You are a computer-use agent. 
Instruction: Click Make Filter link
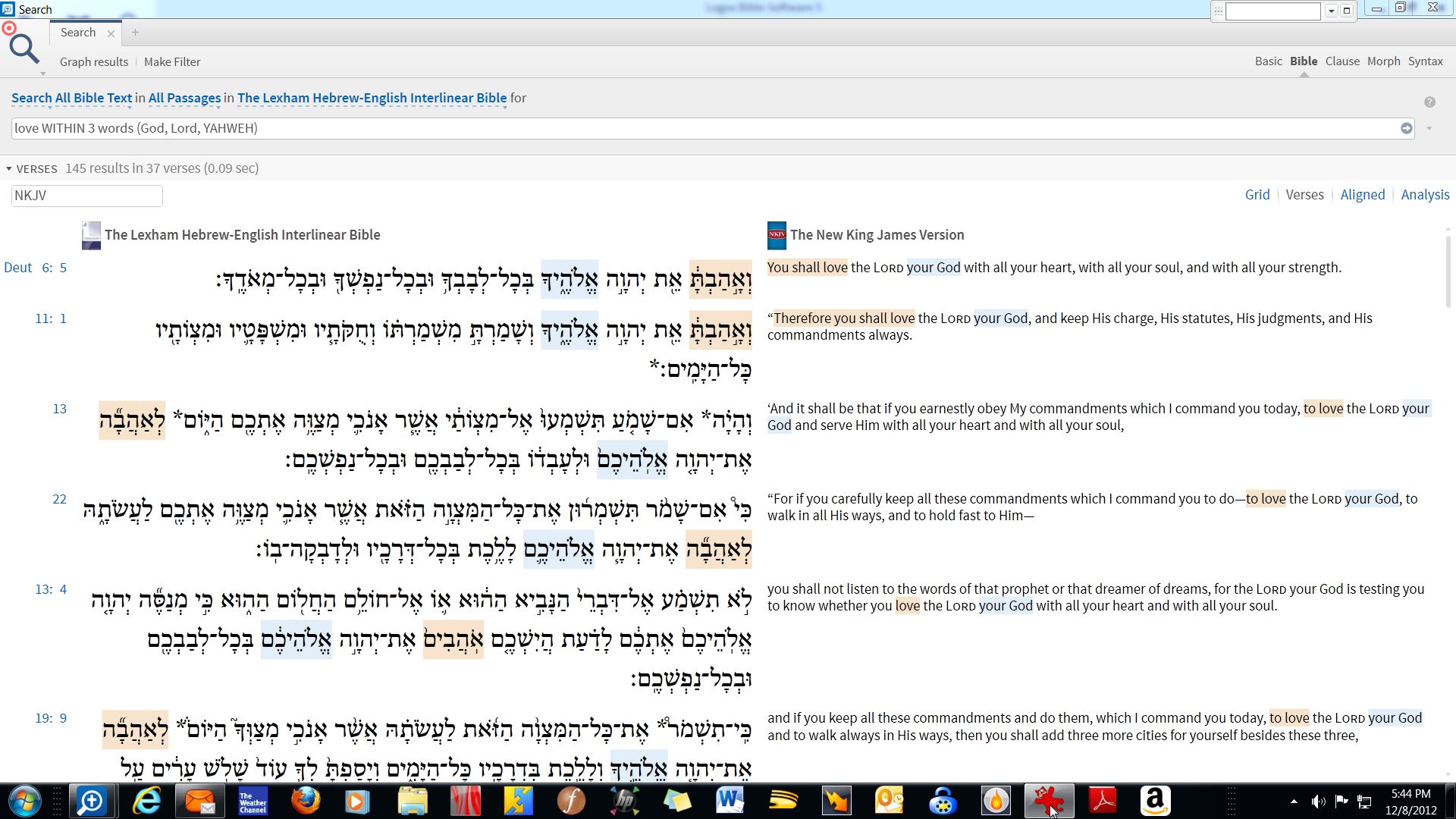click(172, 62)
